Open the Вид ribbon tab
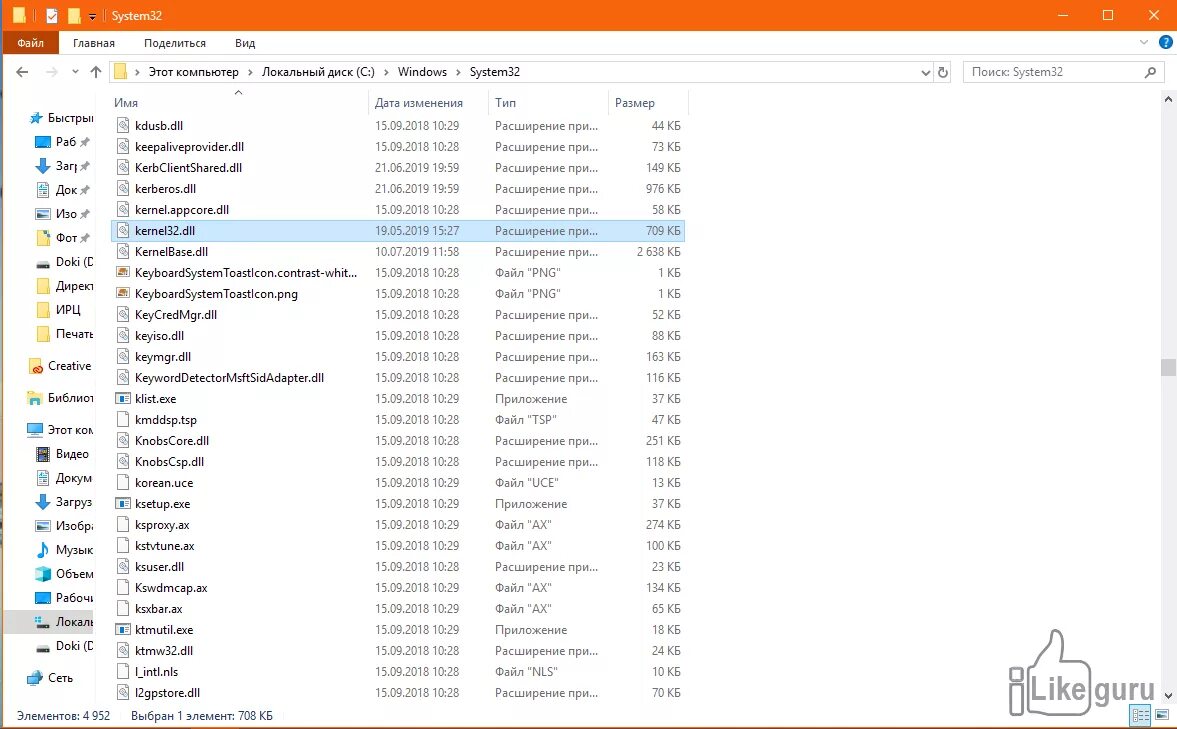Image resolution: width=1177 pixels, height=729 pixels. pos(245,43)
